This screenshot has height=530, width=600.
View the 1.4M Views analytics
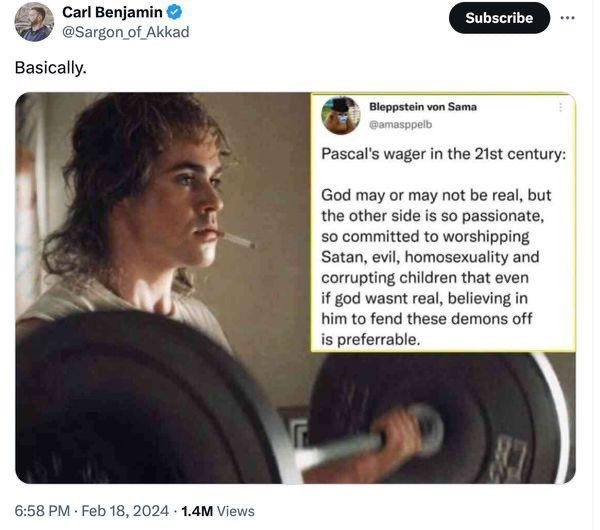[217, 511]
